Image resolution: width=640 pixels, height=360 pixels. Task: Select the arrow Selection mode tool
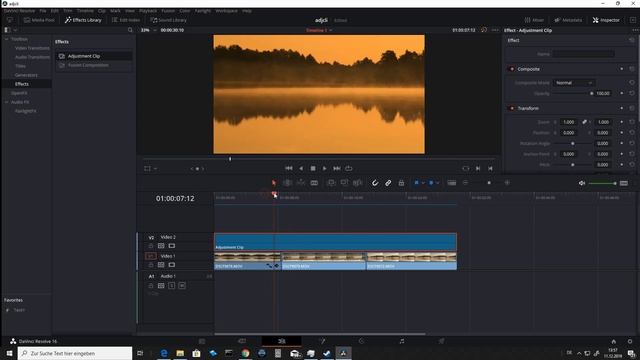pyautogui.click(x=274, y=183)
